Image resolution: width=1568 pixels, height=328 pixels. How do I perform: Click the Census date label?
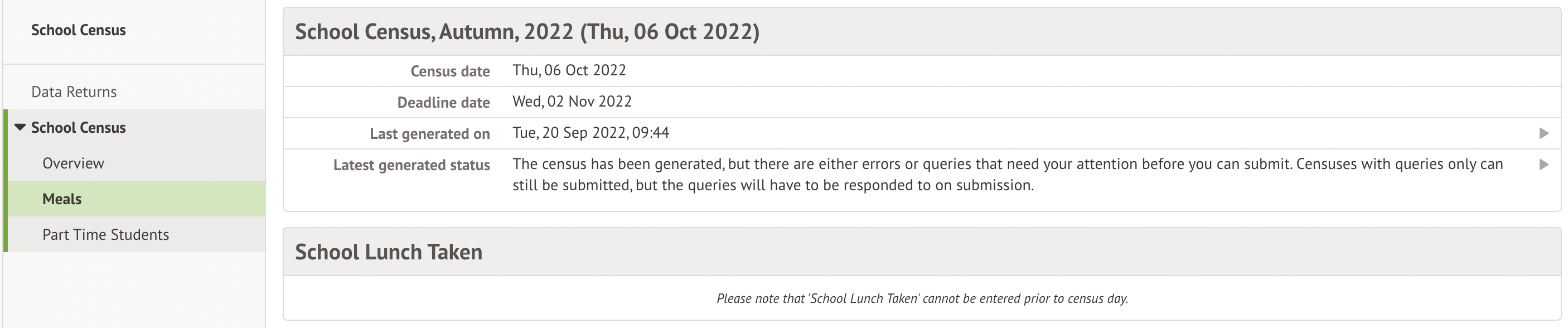pos(450,71)
